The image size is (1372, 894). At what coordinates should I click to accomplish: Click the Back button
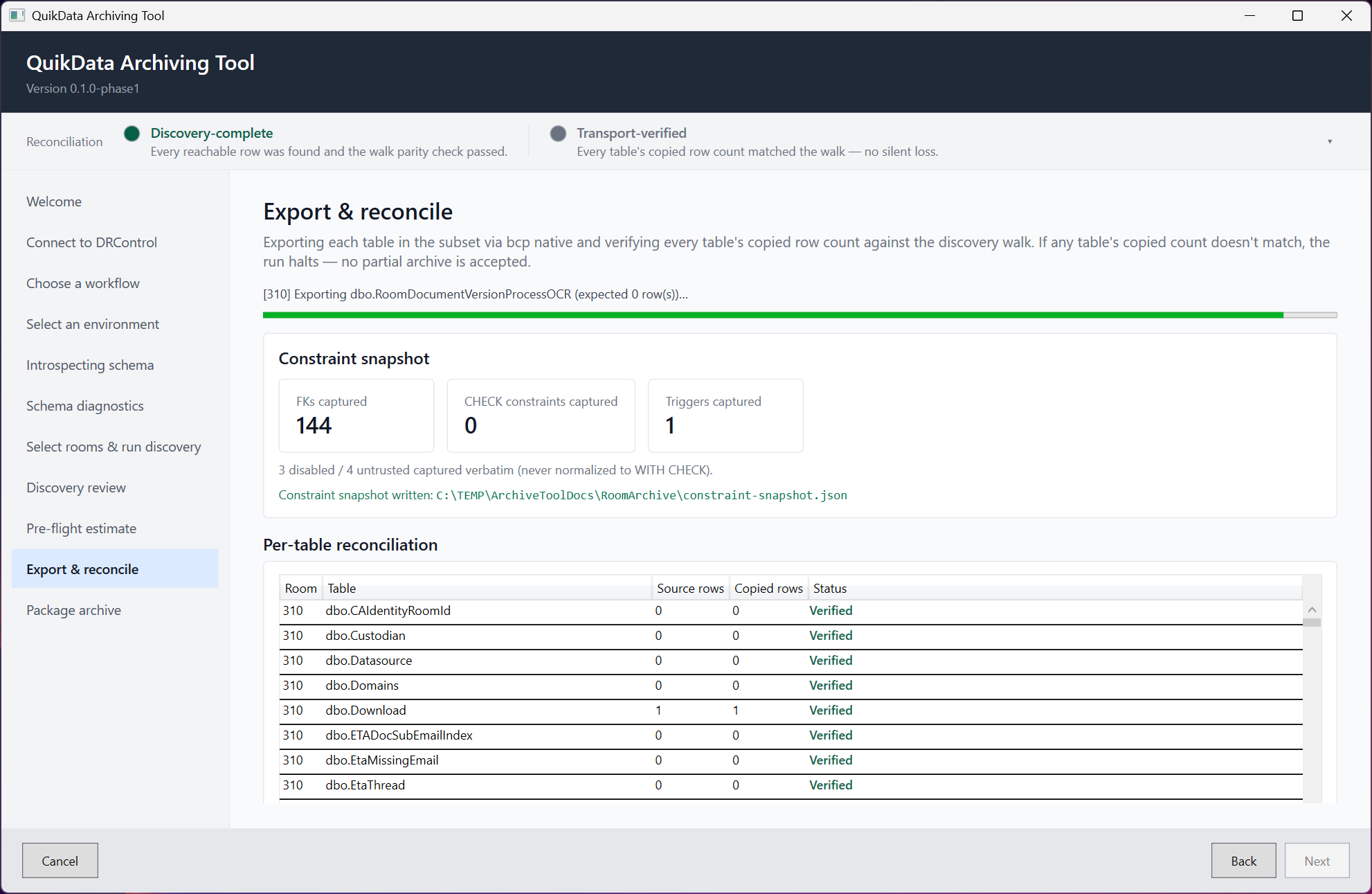tap(1243, 860)
